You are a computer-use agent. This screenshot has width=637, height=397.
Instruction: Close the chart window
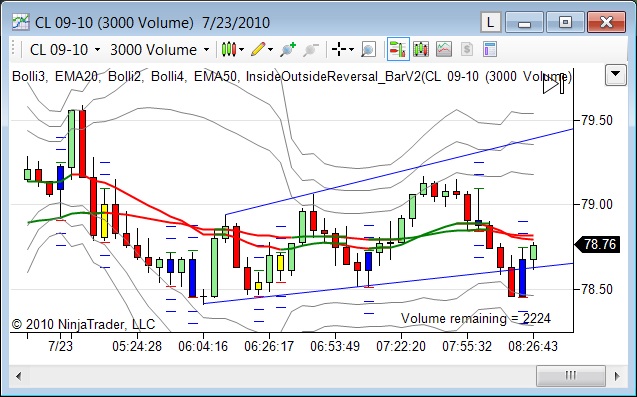pos(606,22)
